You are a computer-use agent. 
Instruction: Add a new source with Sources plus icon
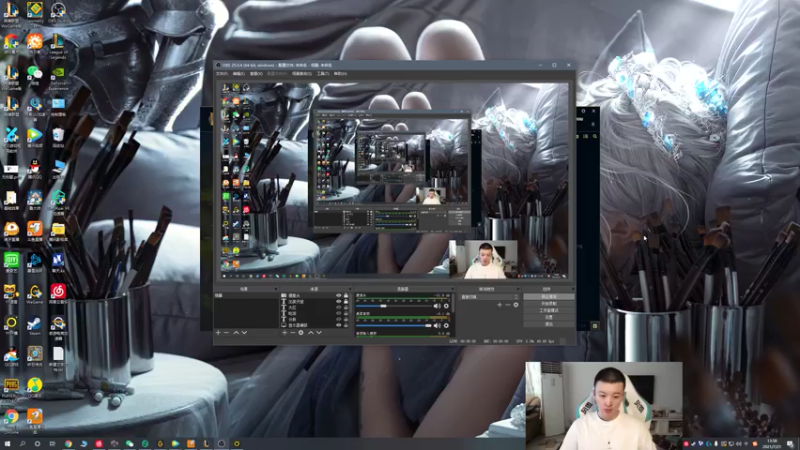[x=284, y=333]
